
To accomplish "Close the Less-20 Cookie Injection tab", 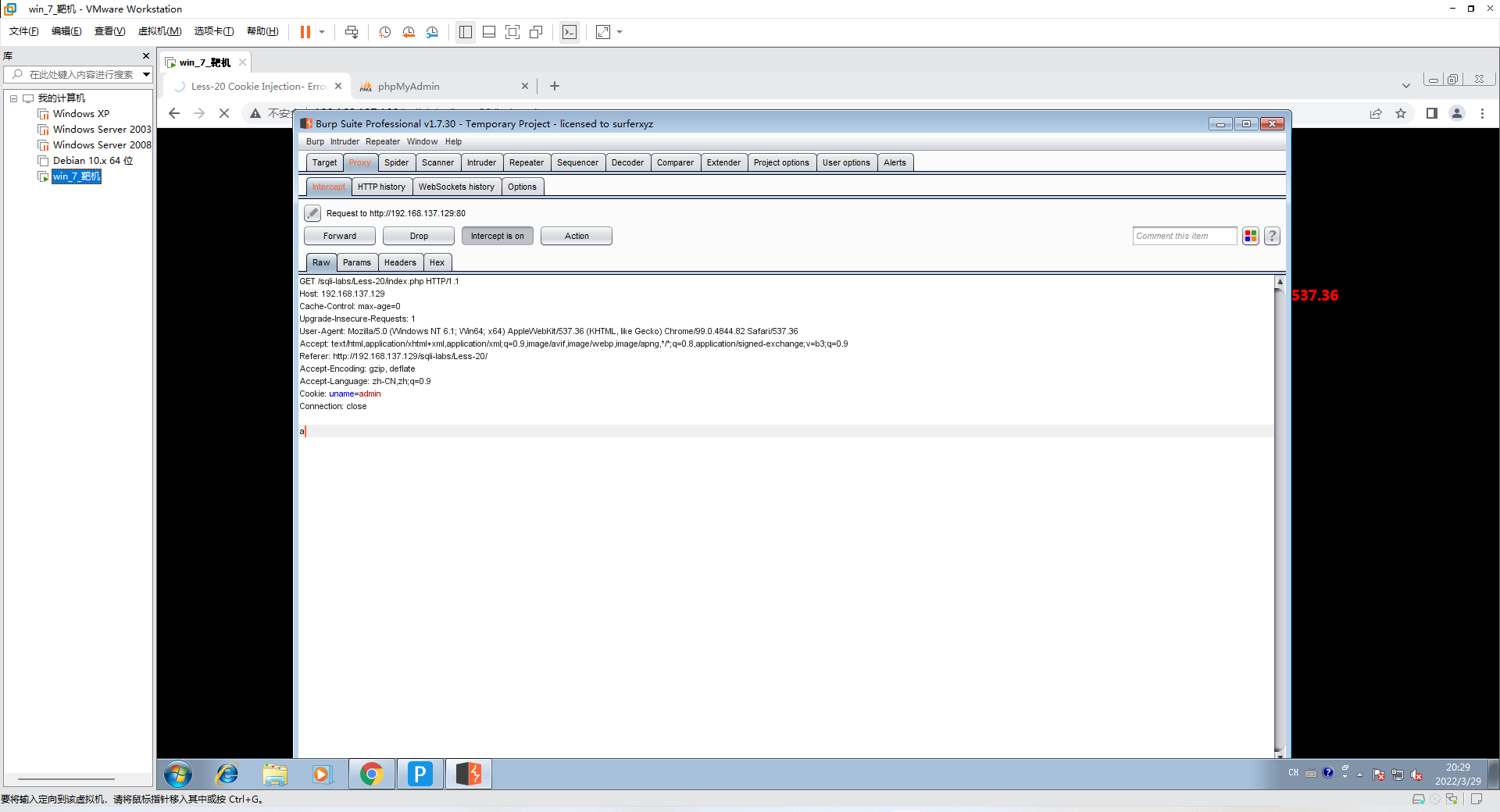I will click(x=338, y=86).
